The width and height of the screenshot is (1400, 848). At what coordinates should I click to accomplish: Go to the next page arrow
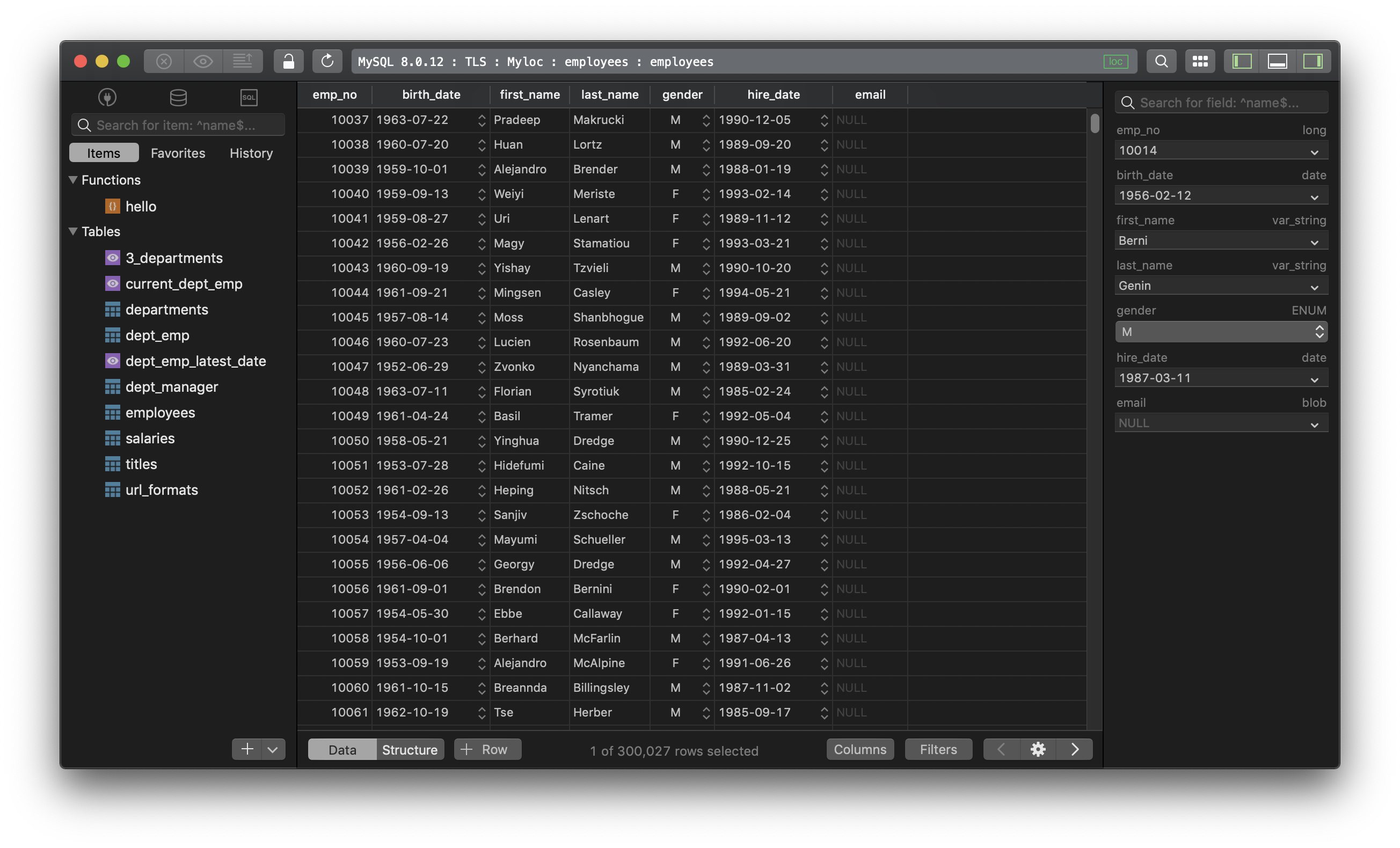click(1075, 749)
